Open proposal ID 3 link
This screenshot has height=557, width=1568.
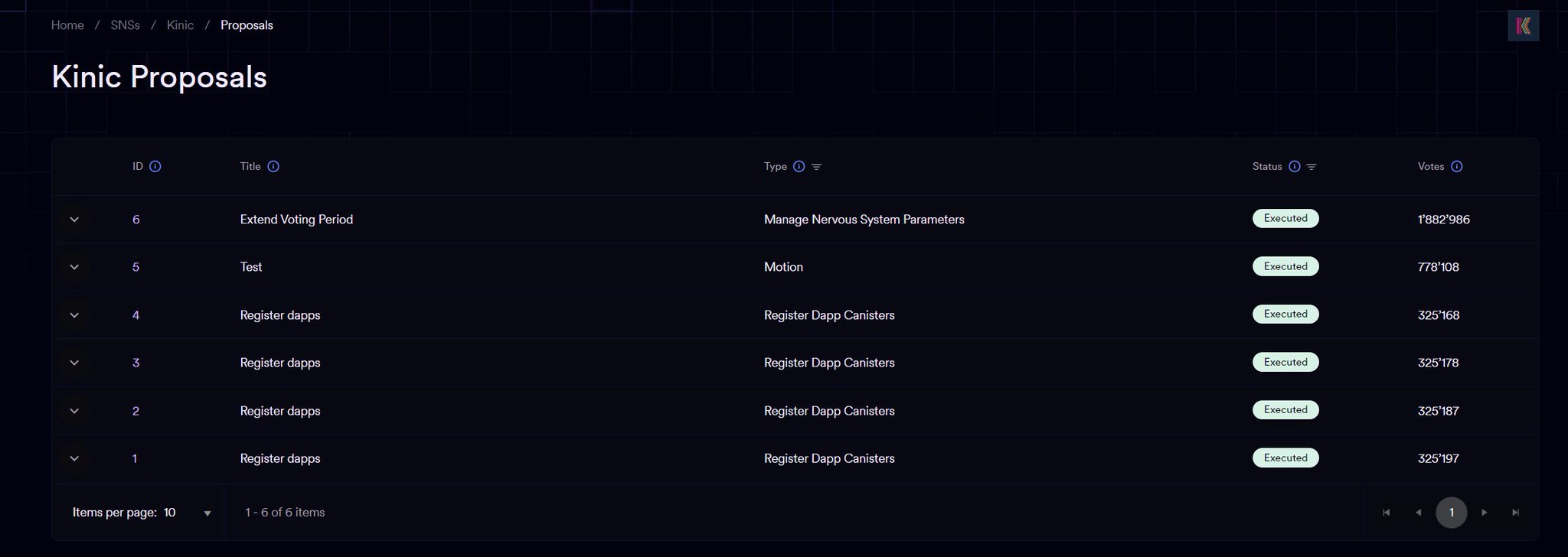(x=136, y=363)
